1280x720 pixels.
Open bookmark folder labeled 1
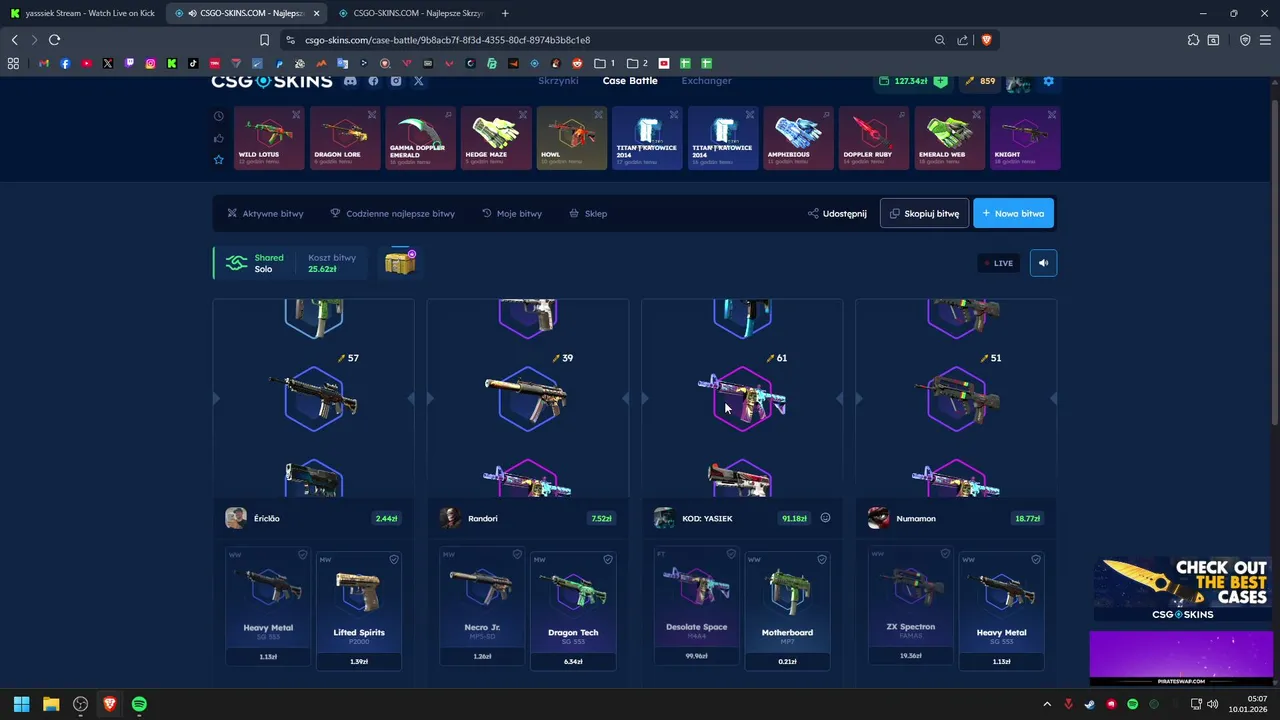tap(604, 63)
